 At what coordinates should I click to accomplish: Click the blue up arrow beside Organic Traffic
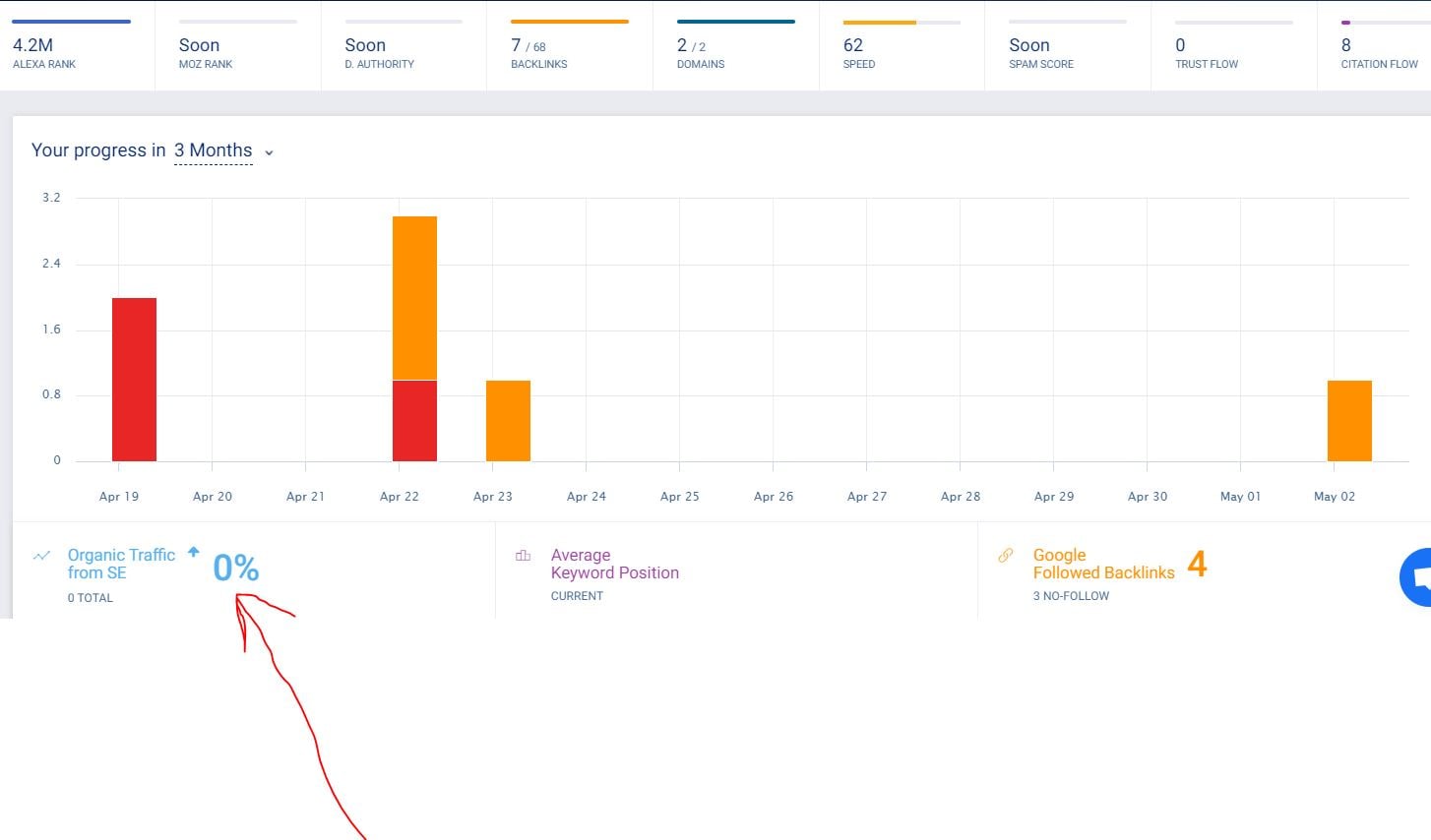[194, 552]
